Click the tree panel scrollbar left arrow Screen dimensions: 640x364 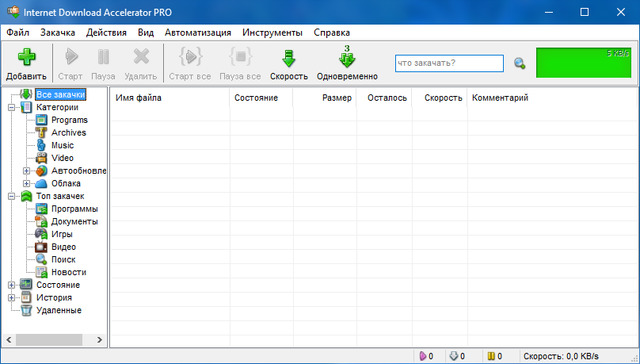point(9,340)
